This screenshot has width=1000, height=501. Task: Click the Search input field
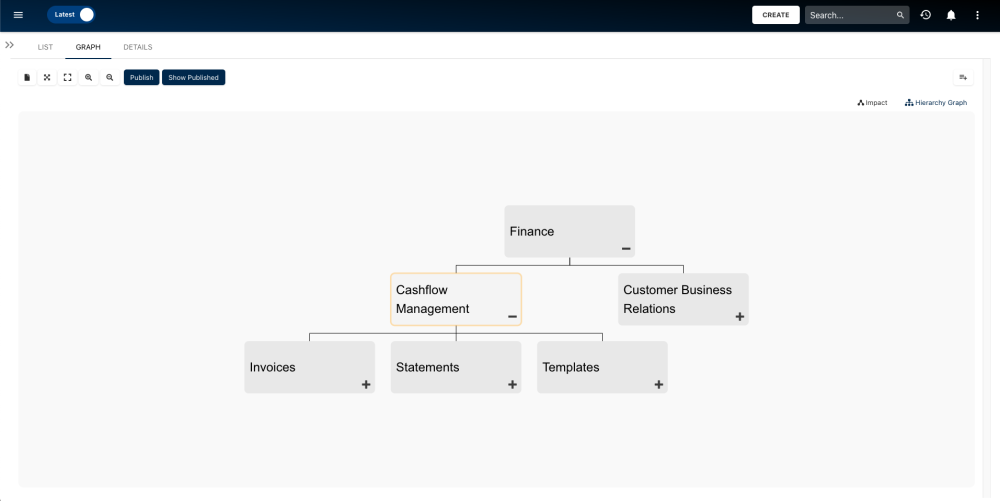pos(850,15)
